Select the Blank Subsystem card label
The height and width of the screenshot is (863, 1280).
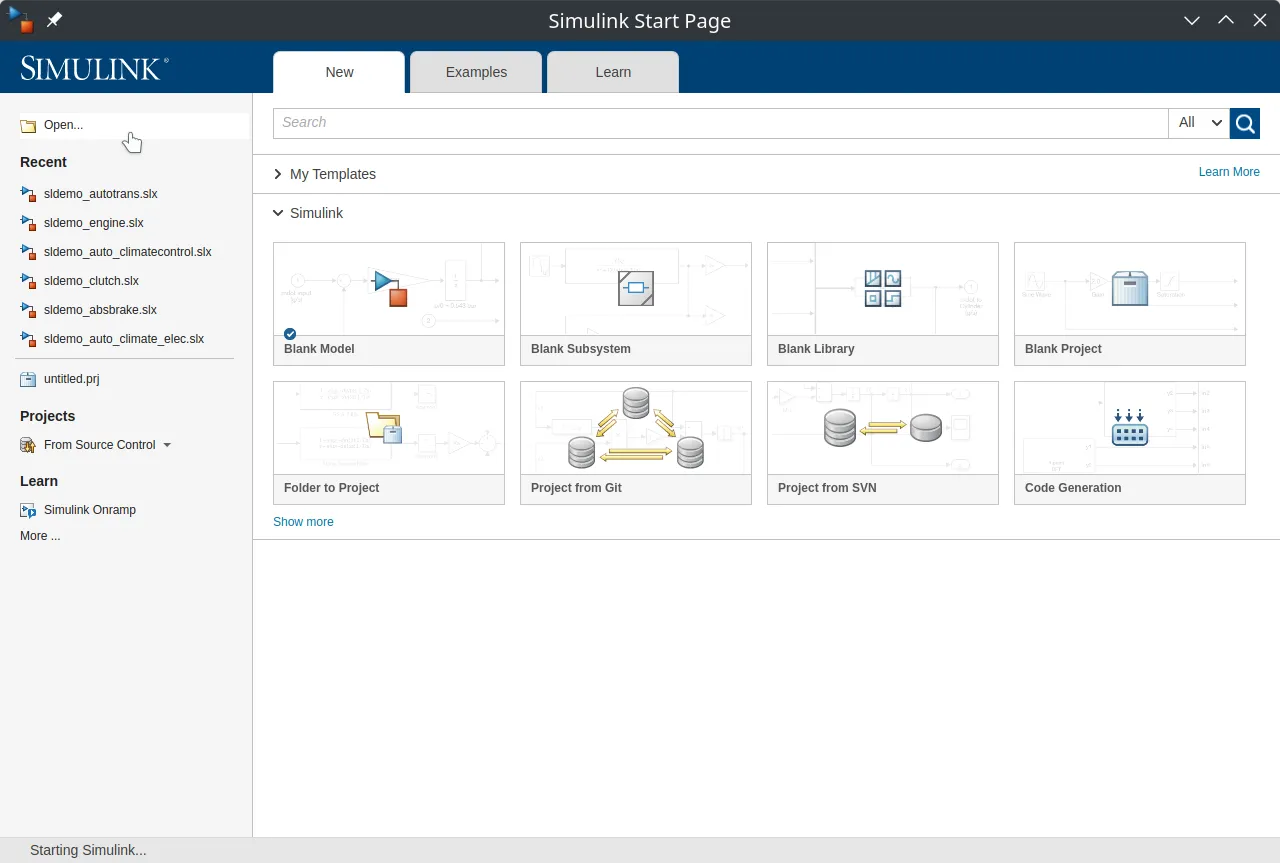coord(581,349)
